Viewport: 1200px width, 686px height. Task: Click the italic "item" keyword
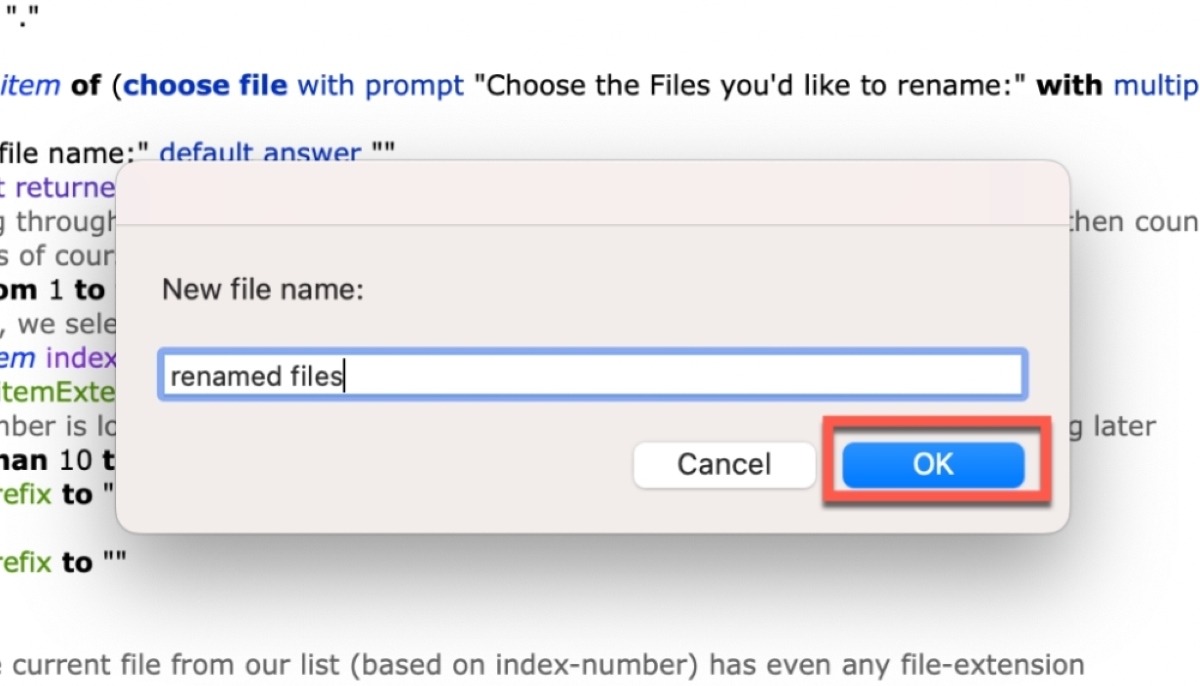[30, 85]
